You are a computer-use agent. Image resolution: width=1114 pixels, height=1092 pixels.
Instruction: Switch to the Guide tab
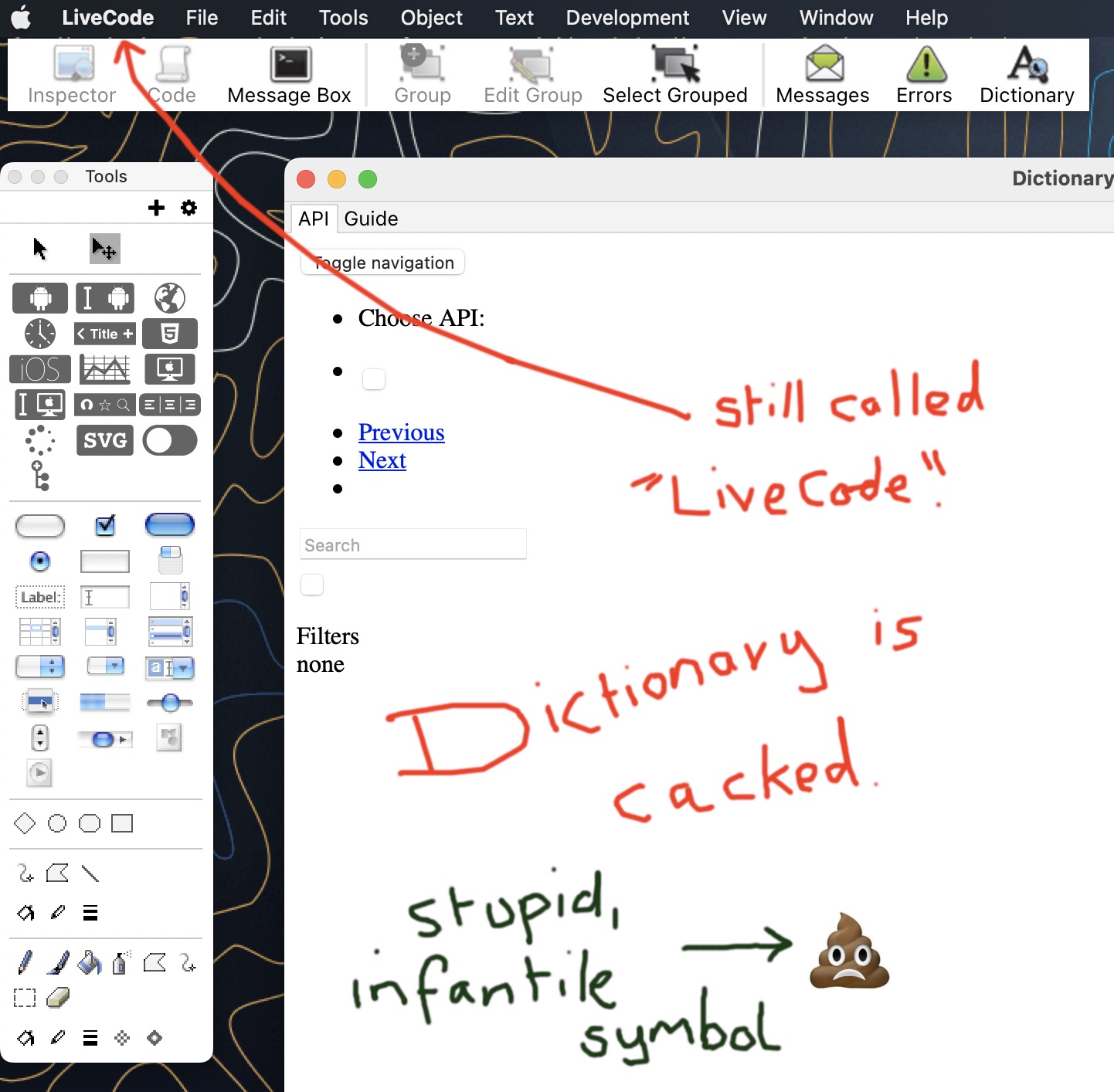[371, 219]
